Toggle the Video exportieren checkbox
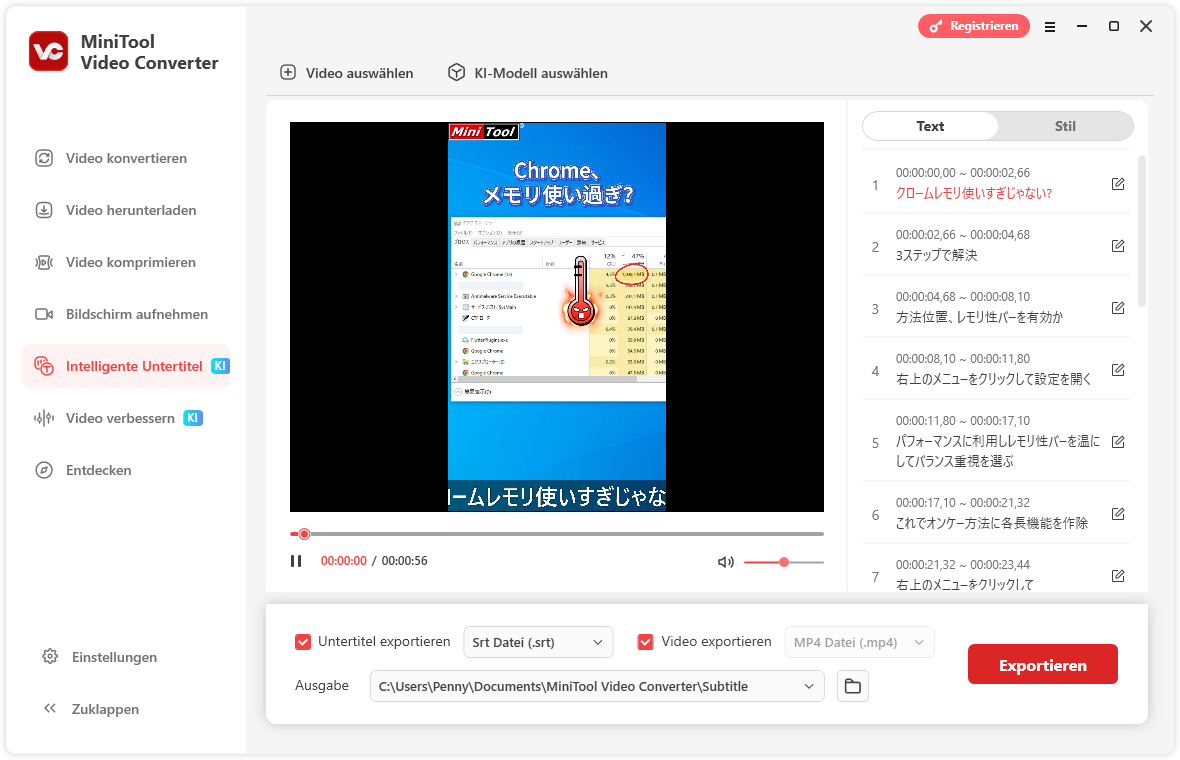This screenshot has width=1180, height=760. point(645,642)
